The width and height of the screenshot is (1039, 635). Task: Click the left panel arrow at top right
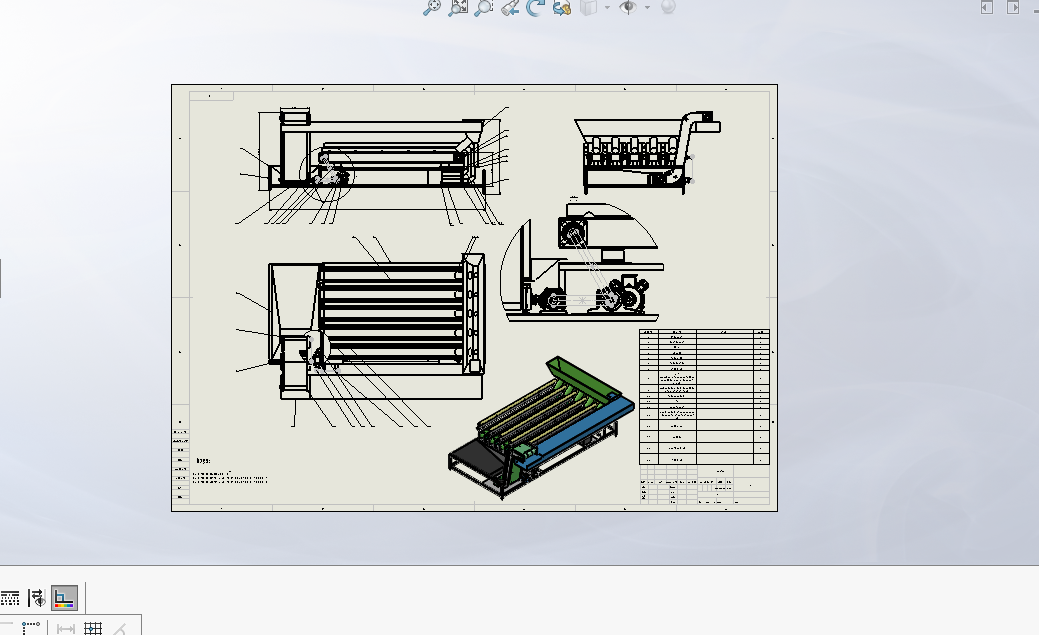(987, 7)
